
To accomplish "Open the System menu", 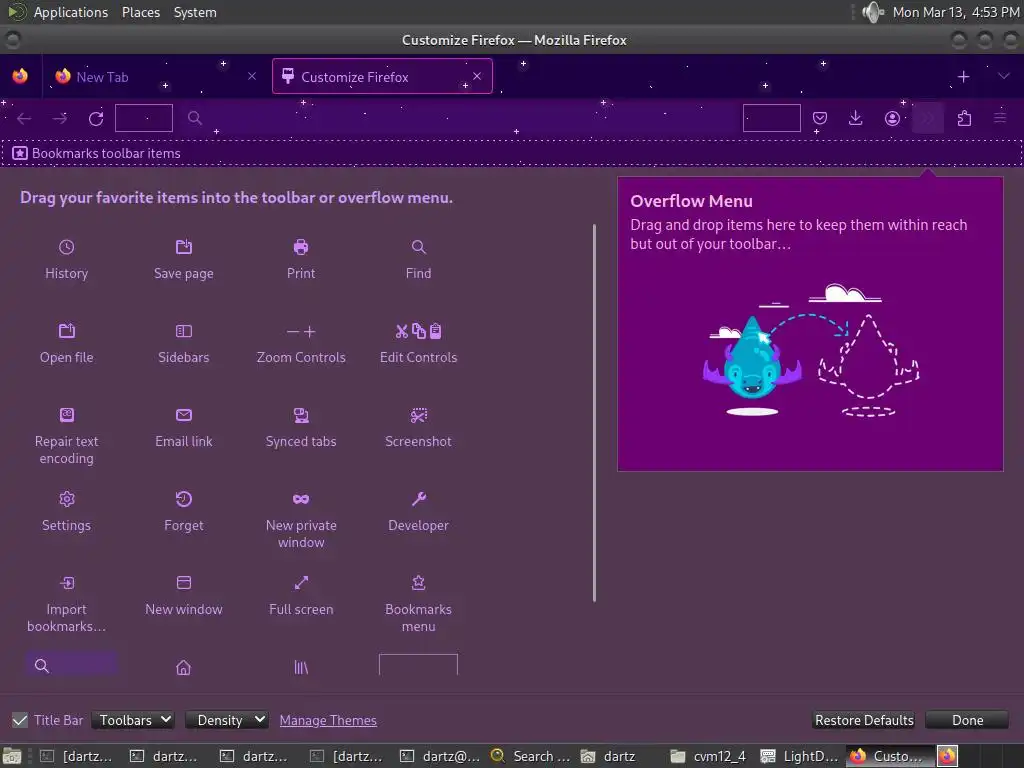I will (195, 12).
